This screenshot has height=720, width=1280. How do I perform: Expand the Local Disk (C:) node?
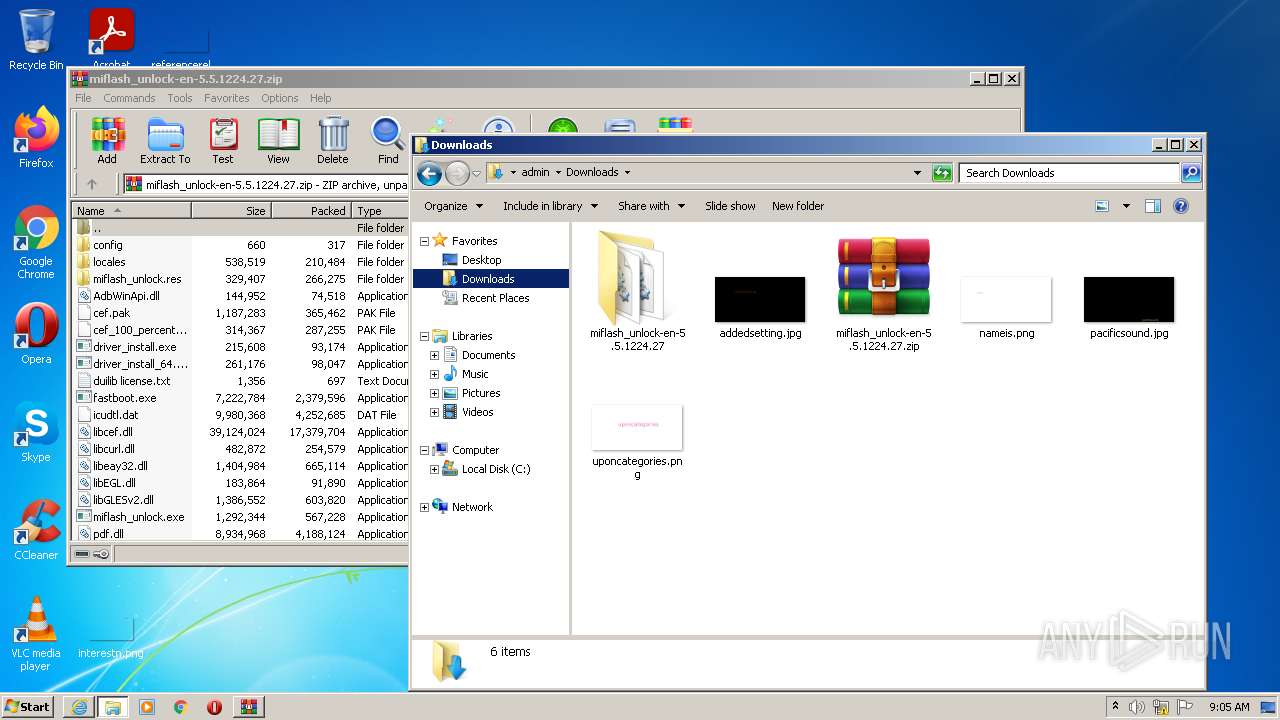[x=434, y=469]
